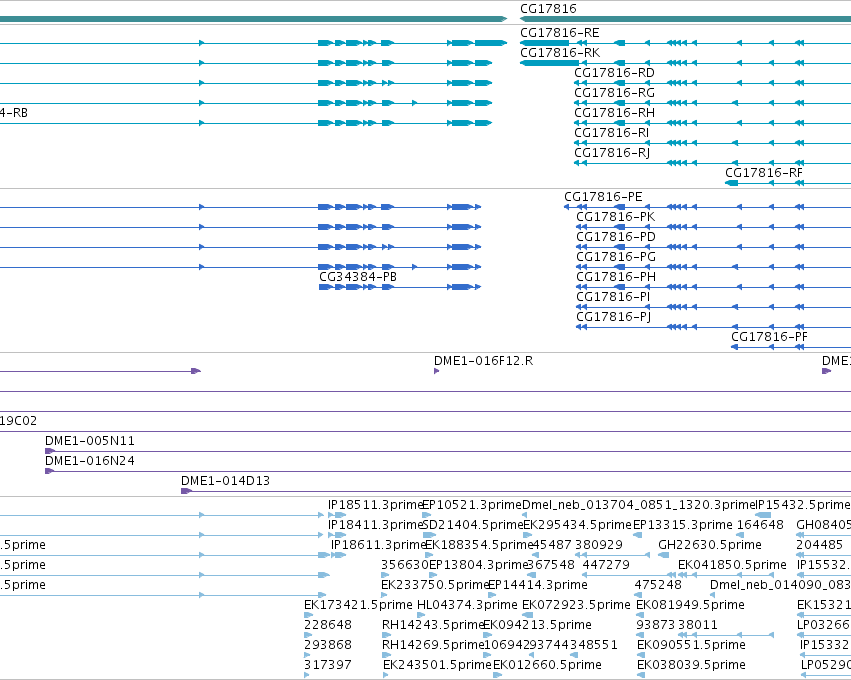Open the CG17816-PF protein label
Viewport: 851px width, 680px height.
[769, 337]
